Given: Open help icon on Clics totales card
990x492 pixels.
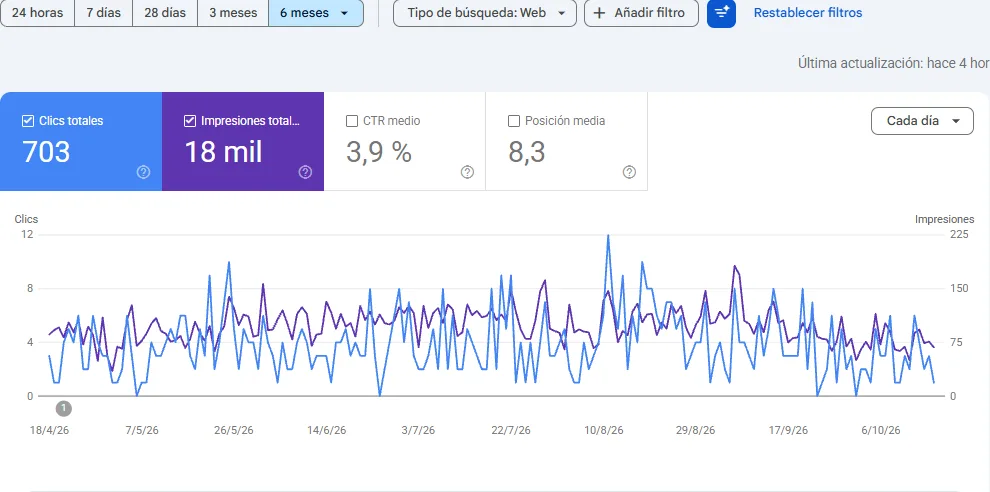Looking at the screenshot, I should click(x=143, y=172).
